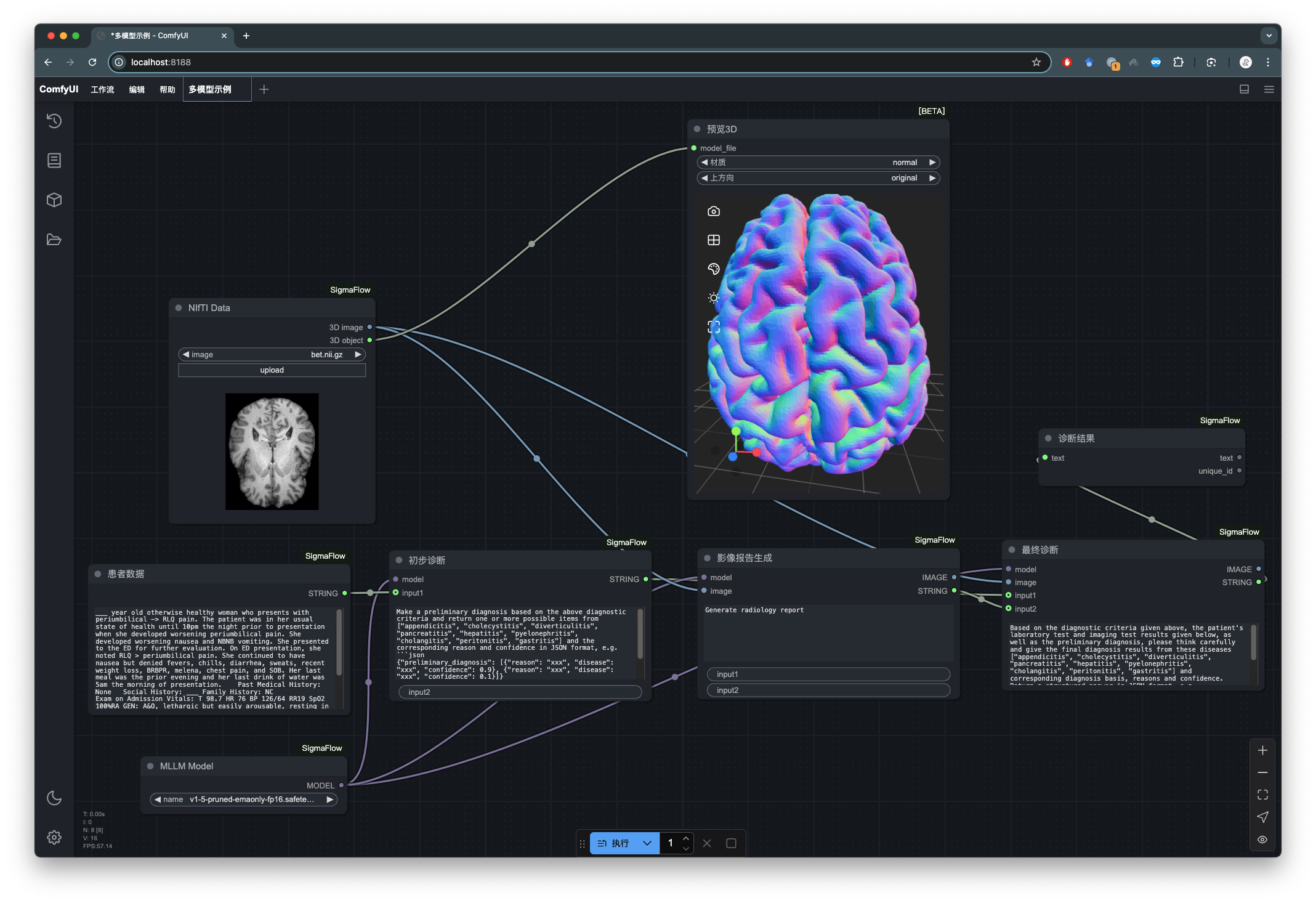Click the 3D preview camera capture icon
The height and width of the screenshot is (903, 1316).
click(x=714, y=211)
